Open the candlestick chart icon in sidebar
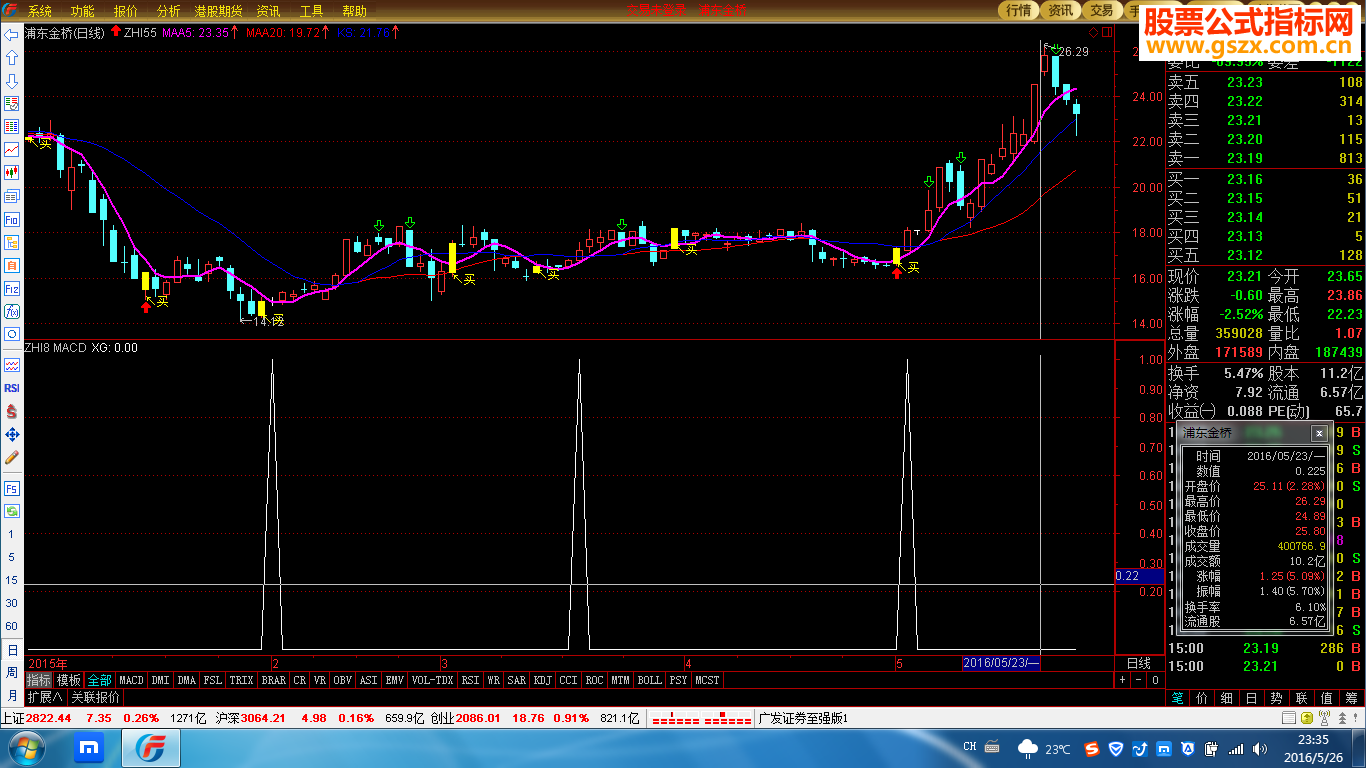Viewport: 1366px width, 768px height. click(x=12, y=173)
